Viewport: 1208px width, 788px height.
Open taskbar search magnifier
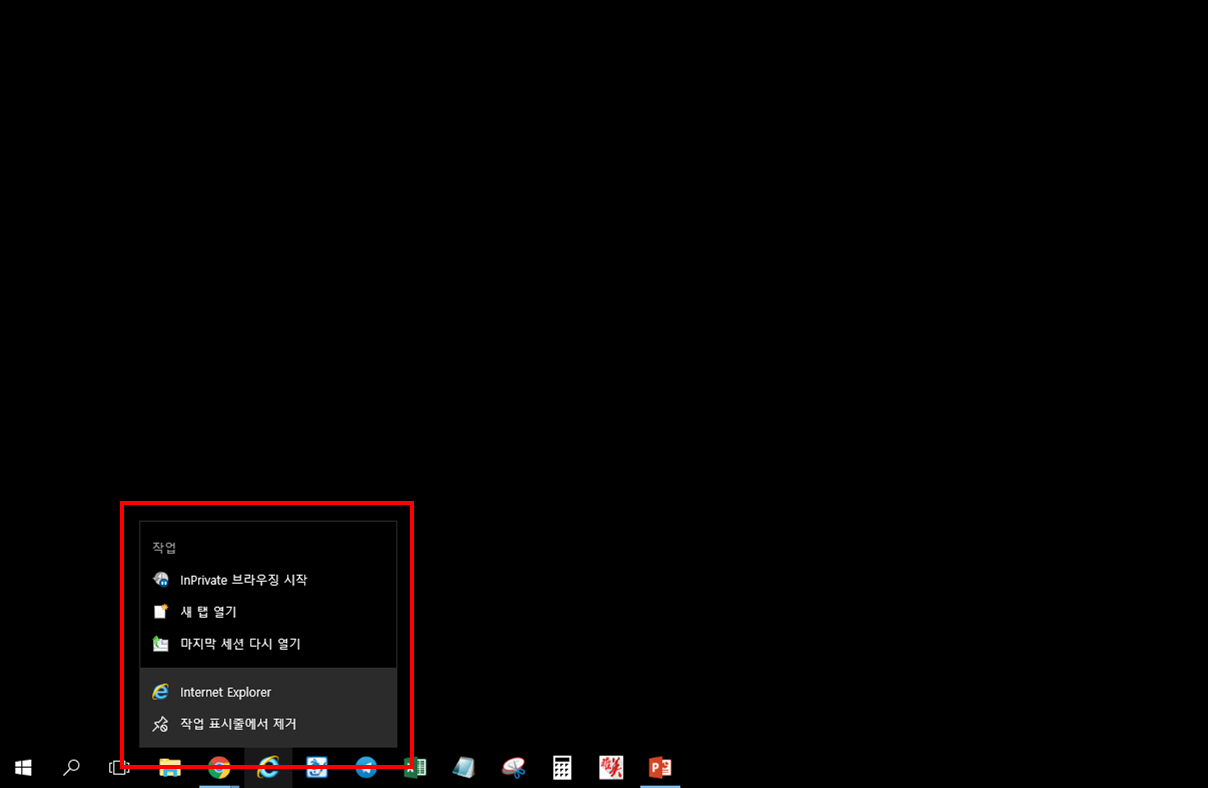click(71, 767)
